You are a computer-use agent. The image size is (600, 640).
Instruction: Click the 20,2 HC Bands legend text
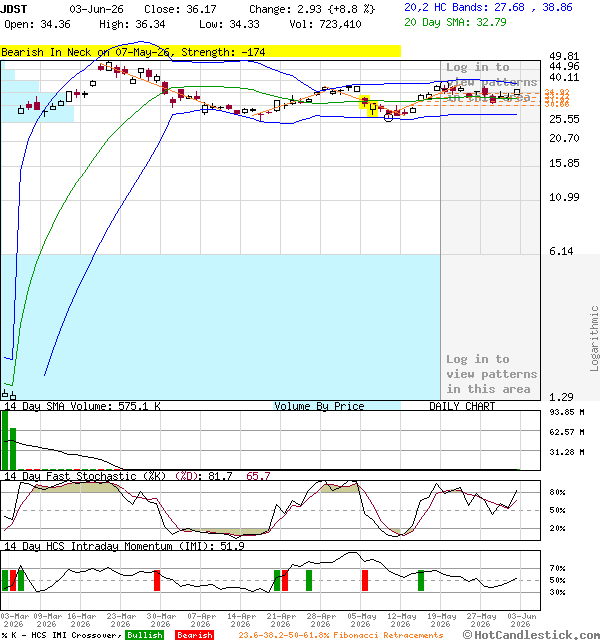(x=488, y=7)
